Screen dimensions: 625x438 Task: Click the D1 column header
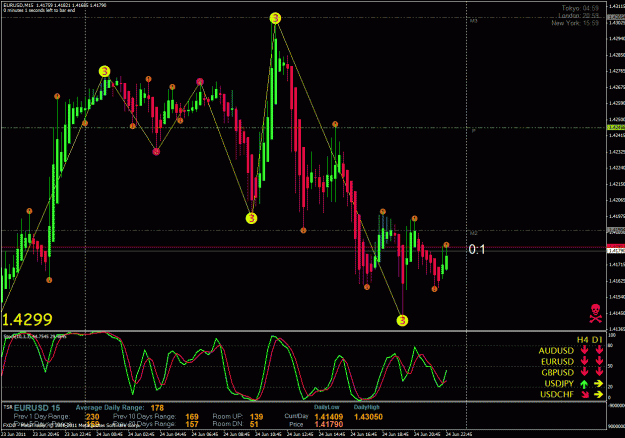[597, 340]
